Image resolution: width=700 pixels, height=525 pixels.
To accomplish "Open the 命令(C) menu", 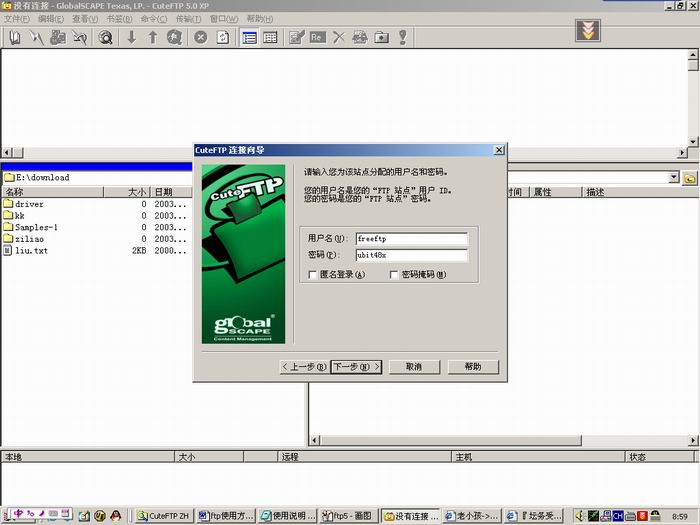I will point(154,19).
